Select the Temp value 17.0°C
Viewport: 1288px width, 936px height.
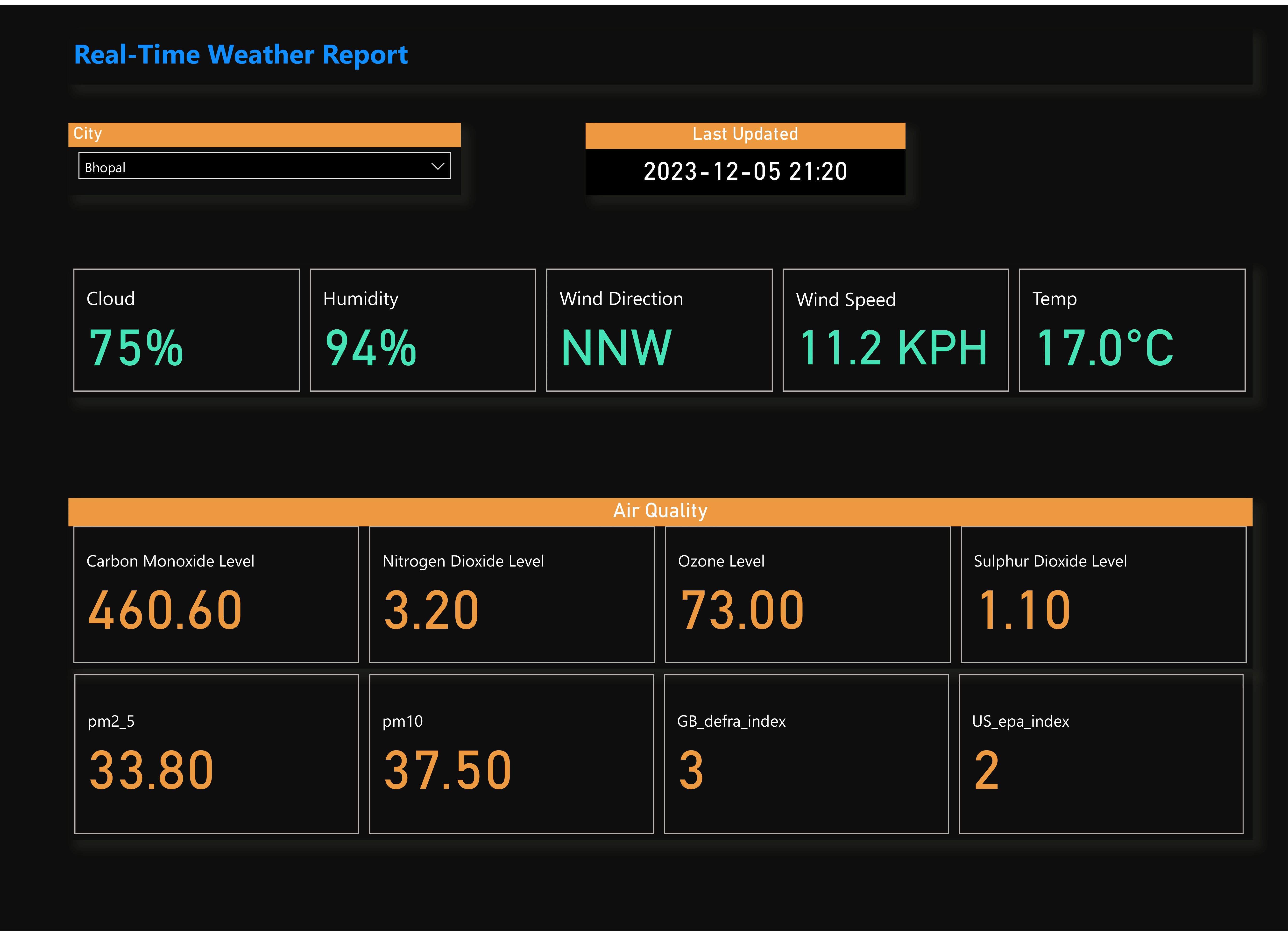[1105, 347]
